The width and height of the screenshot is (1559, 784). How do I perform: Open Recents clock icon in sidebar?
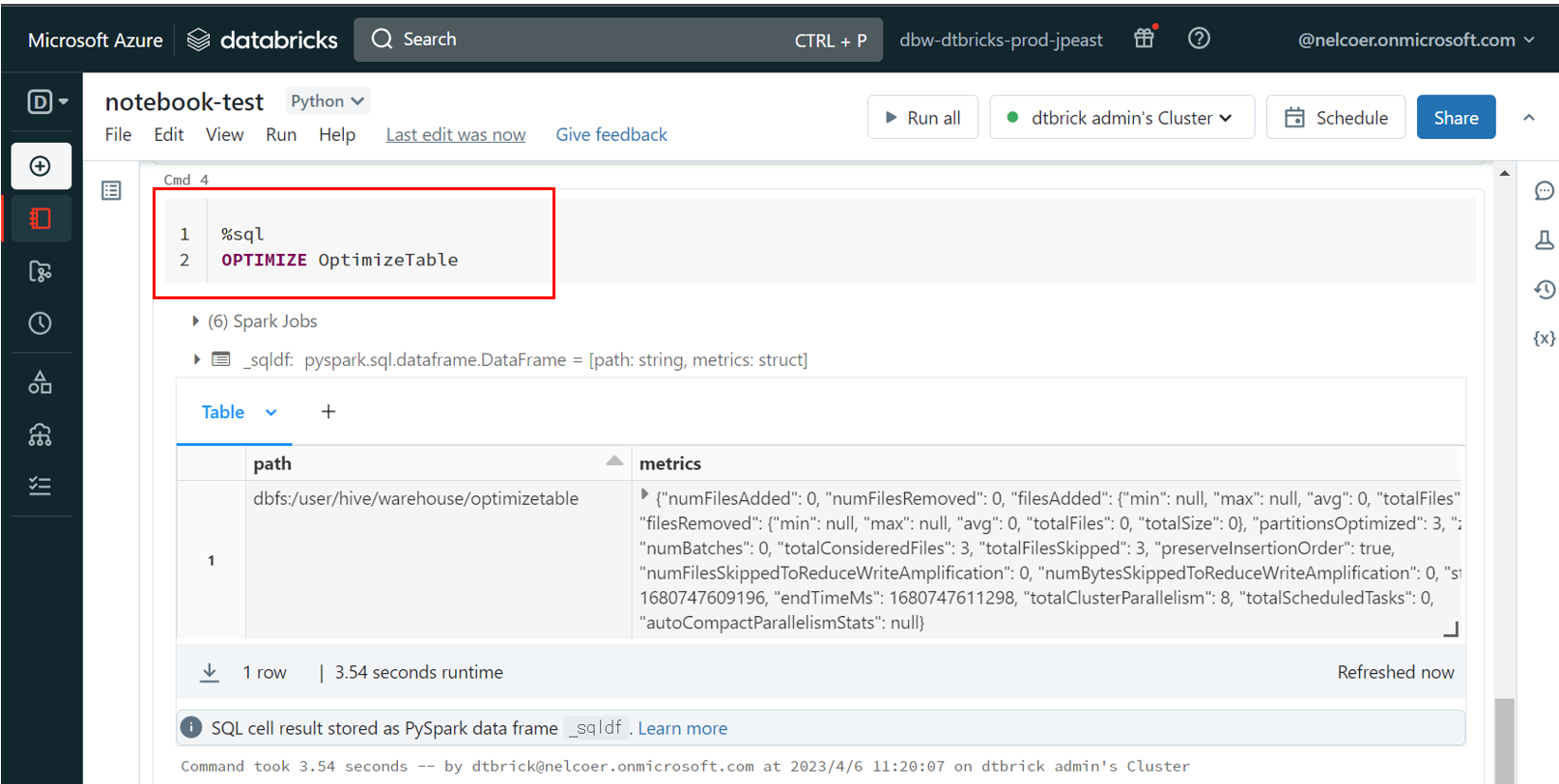41,323
